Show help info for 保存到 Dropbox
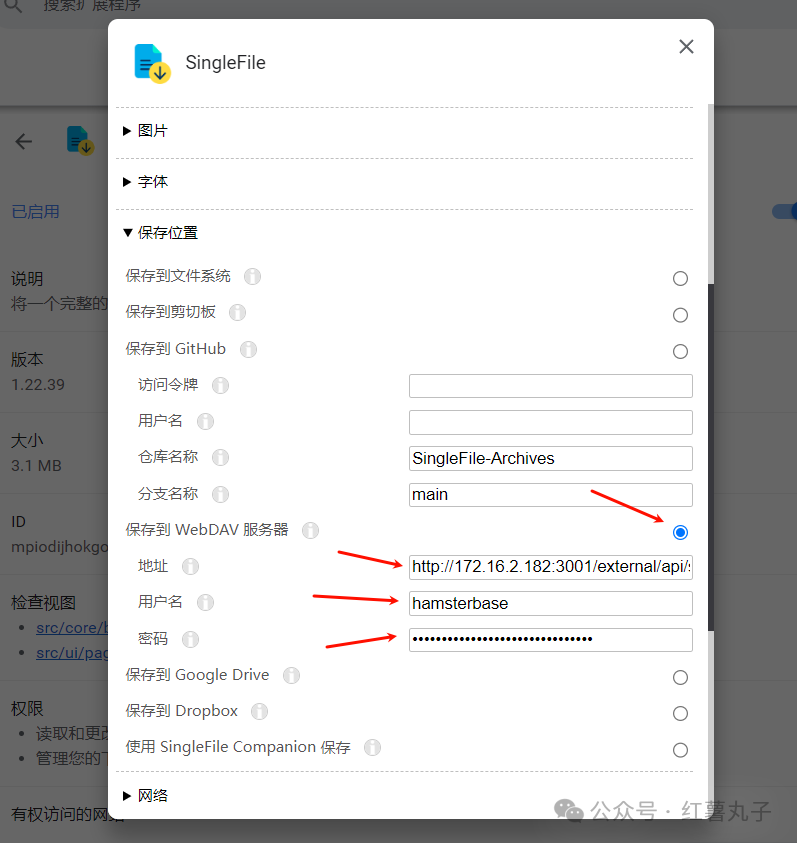This screenshot has width=797, height=843. pyautogui.click(x=259, y=711)
